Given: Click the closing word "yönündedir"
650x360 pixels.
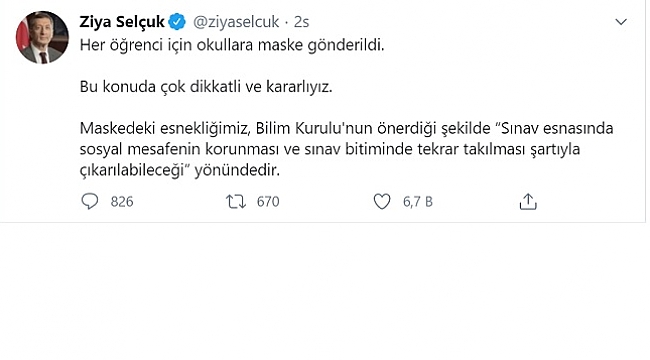Looking at the screenshot, I should pos(237,170).
